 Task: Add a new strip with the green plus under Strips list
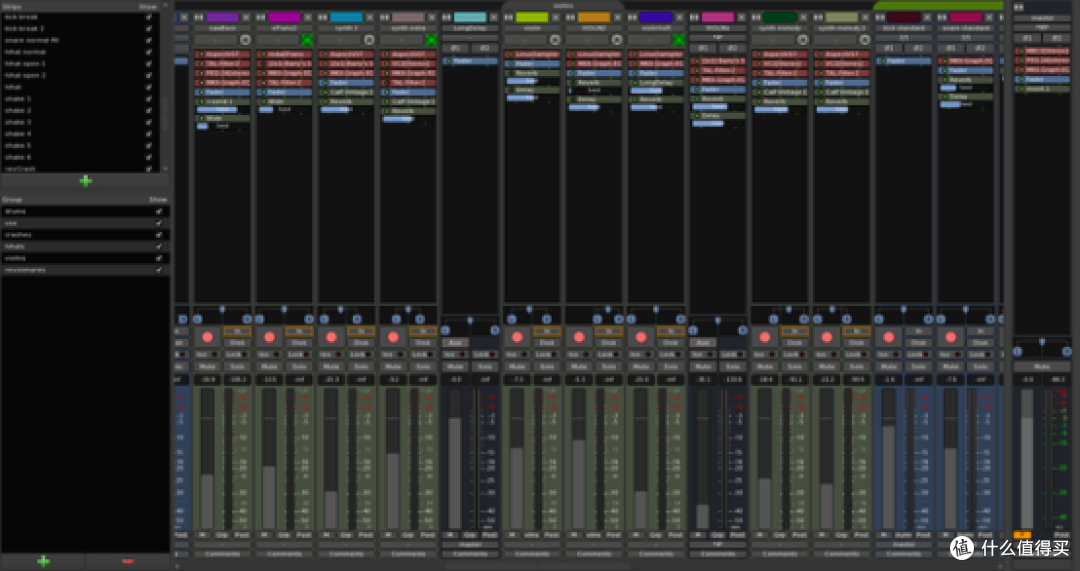point(85,181)
